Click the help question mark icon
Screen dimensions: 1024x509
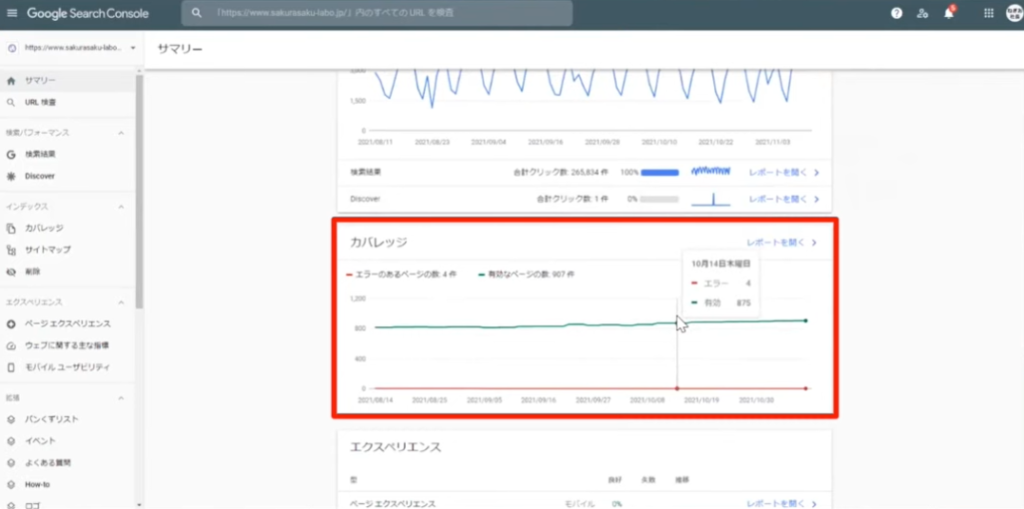tap(897, 13)
